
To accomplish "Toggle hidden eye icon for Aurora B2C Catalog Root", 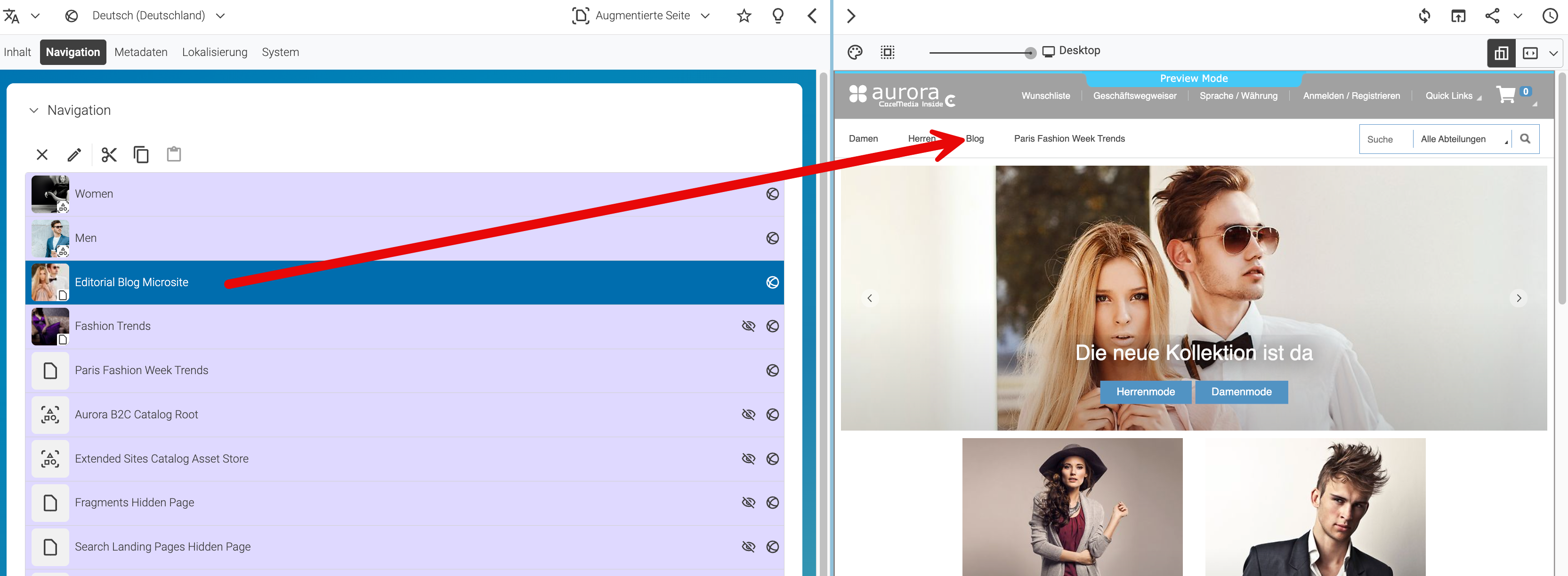I will (748, 414).
